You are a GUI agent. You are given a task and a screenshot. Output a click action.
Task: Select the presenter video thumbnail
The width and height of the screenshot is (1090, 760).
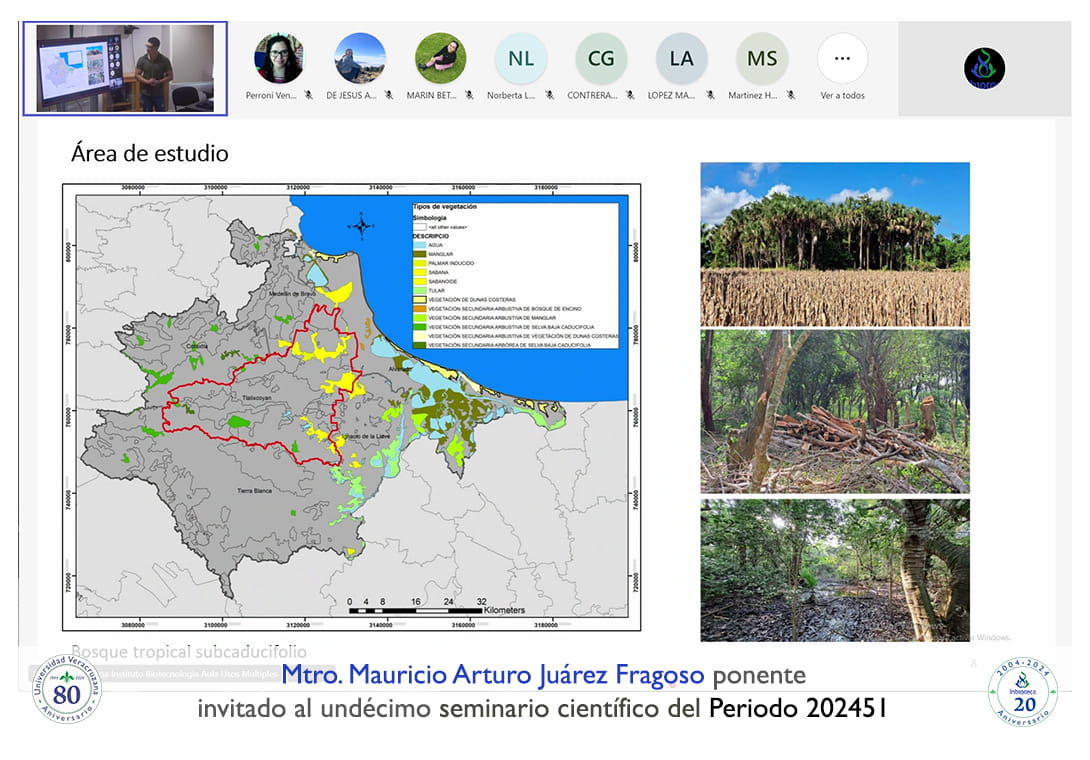pos(125,68)
